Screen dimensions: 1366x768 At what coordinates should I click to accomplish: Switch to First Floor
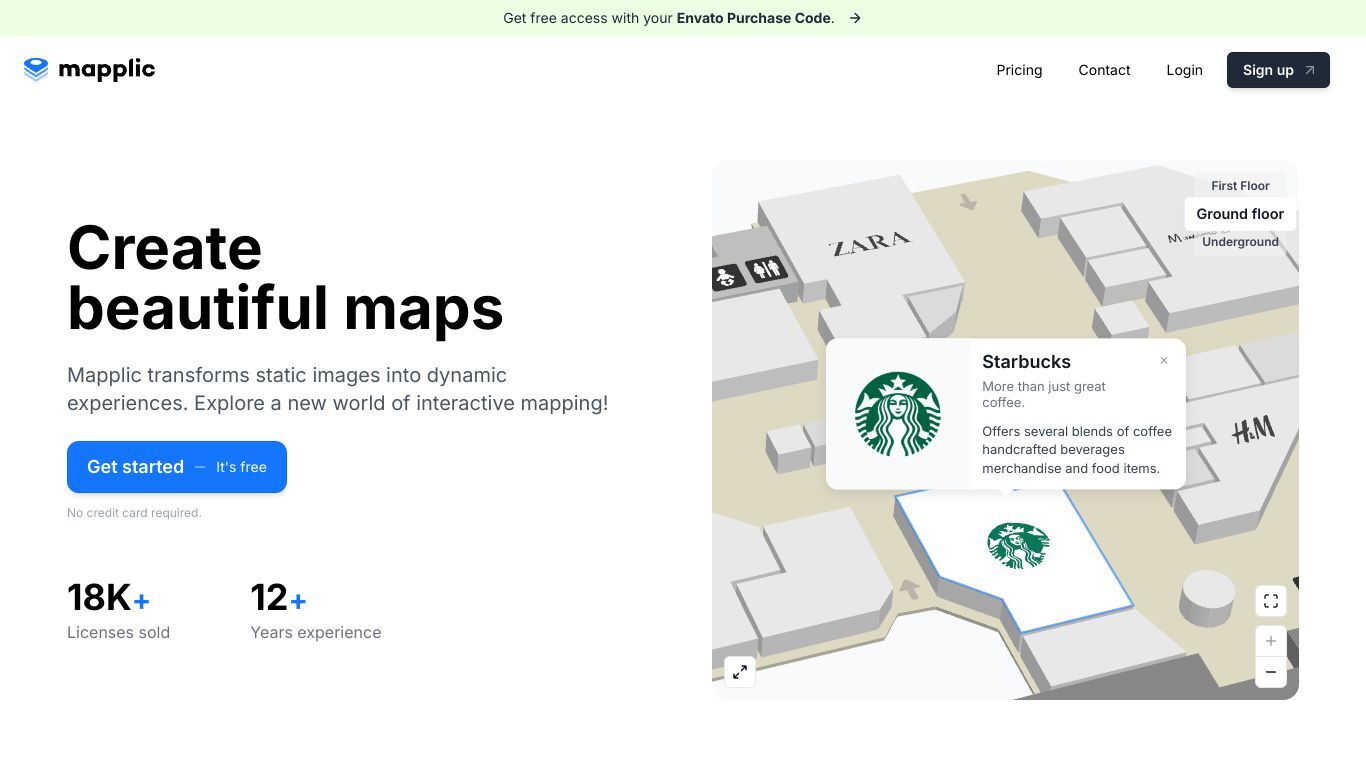1240,186
